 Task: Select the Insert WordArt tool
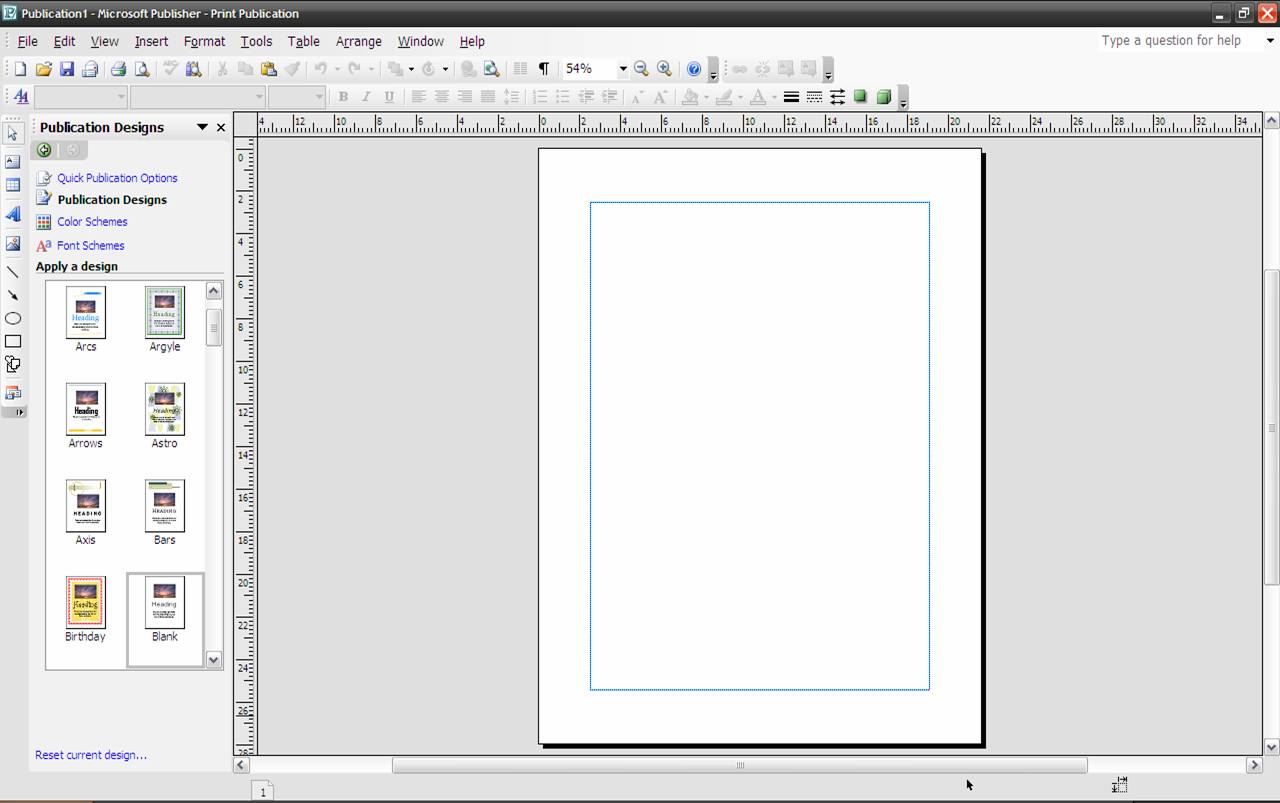point(13,214)
